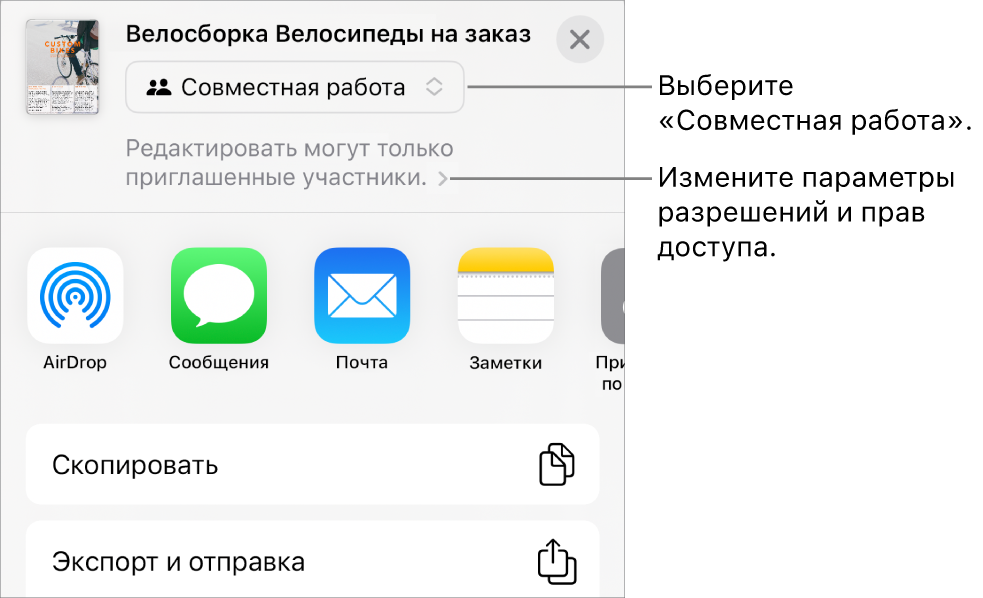Tap the partially visible gray app icon

[612, 296]
